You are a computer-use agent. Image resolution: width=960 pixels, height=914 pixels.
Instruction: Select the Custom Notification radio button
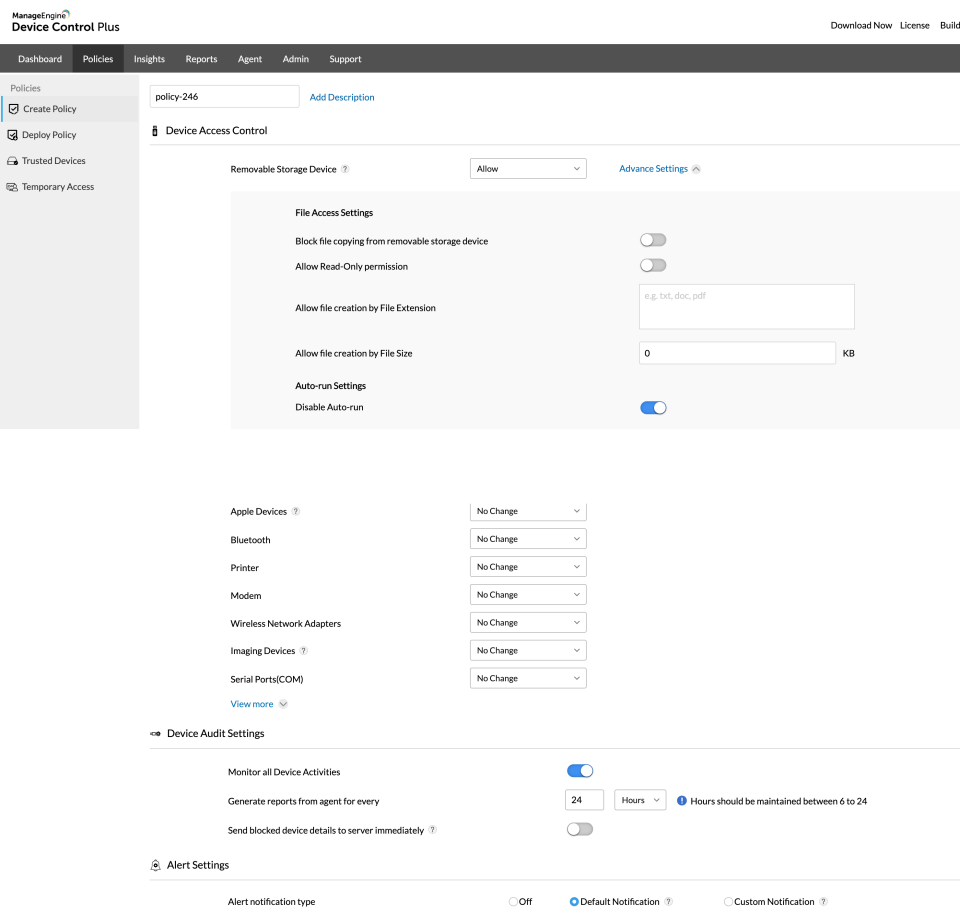(730, 901)
